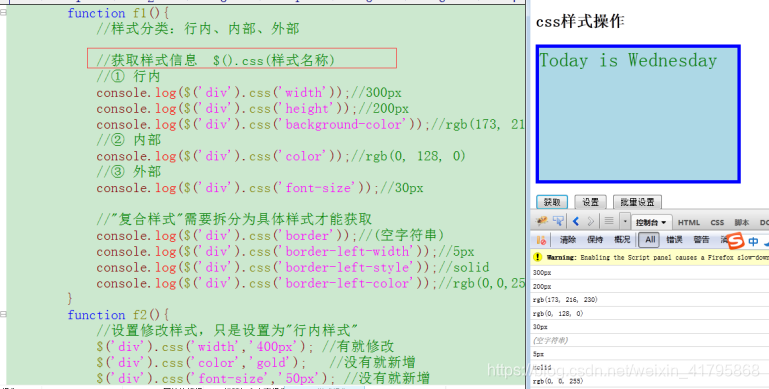The height and width of the screenshot is (389, 769).
Task: Click the css('background-color') code line
Action: pyautogui.click(x=310, y=125)
